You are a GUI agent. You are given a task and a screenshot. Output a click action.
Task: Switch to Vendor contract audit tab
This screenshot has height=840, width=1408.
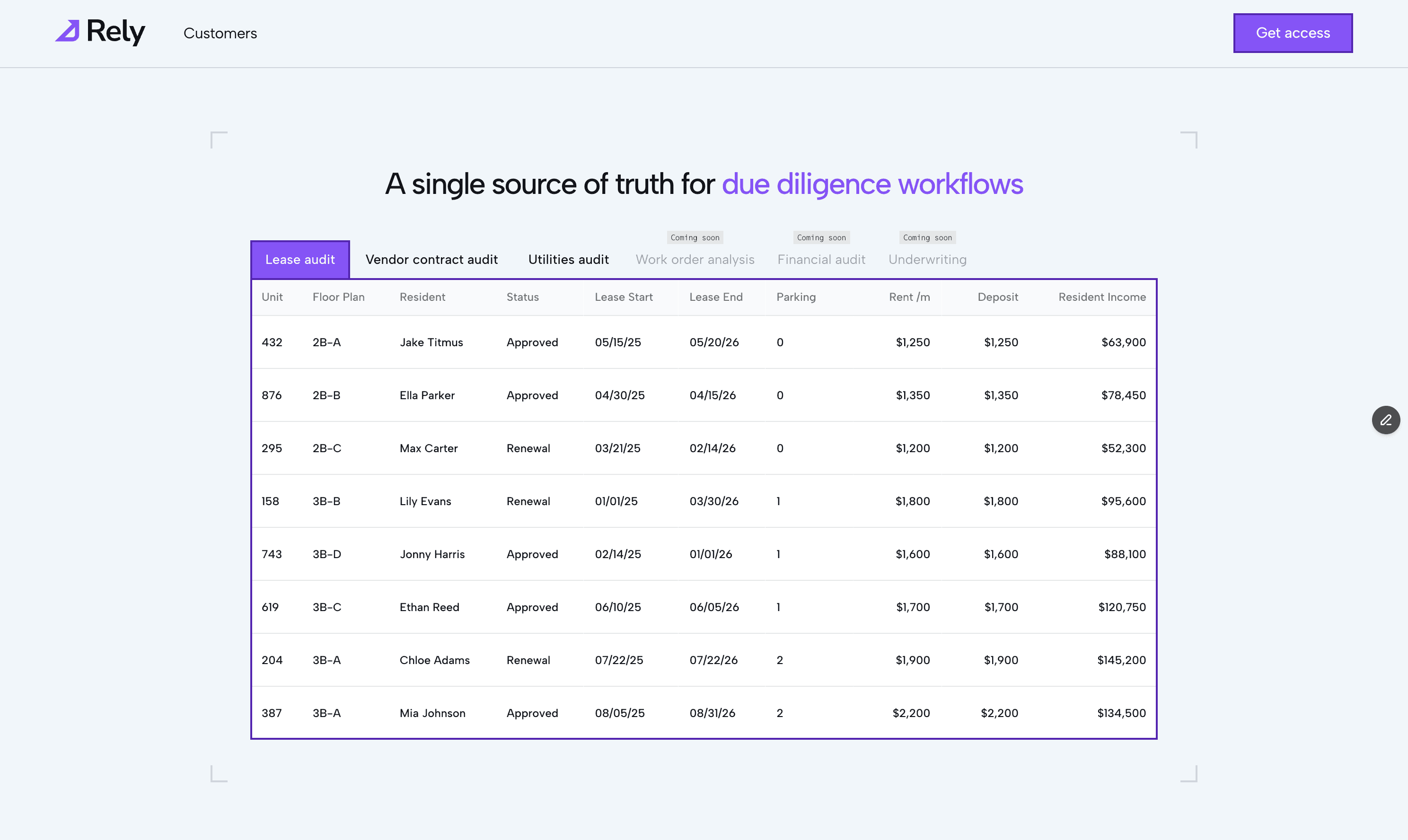click(431, 260)
